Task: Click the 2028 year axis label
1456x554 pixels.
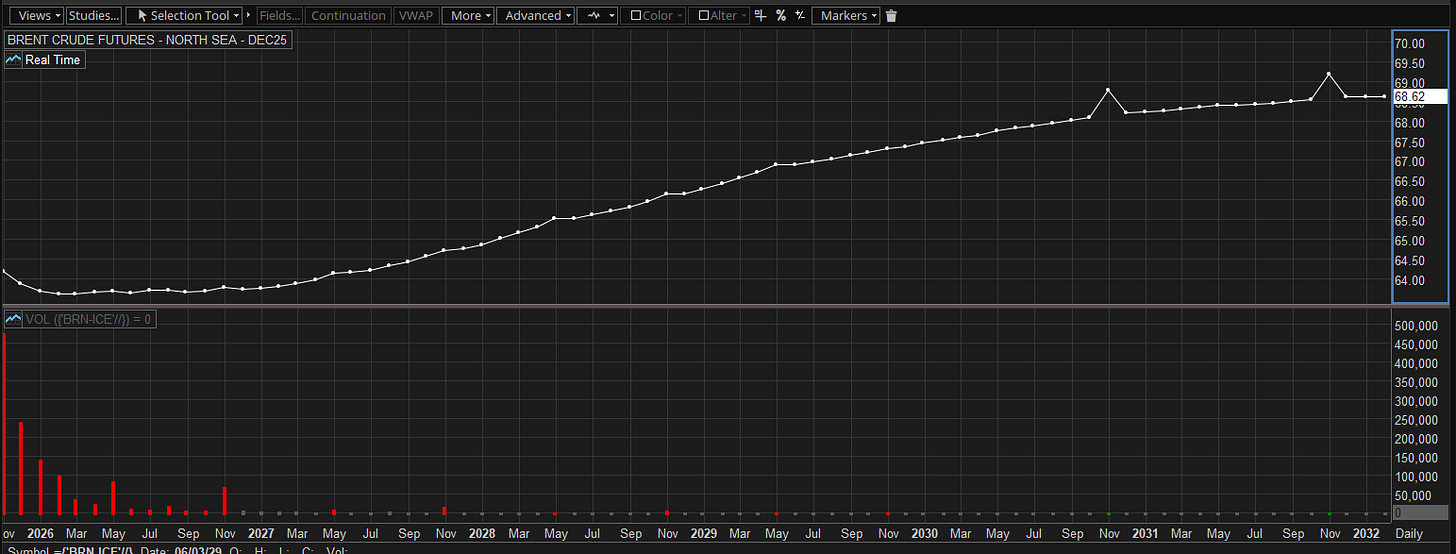Action: pos(482,534)
